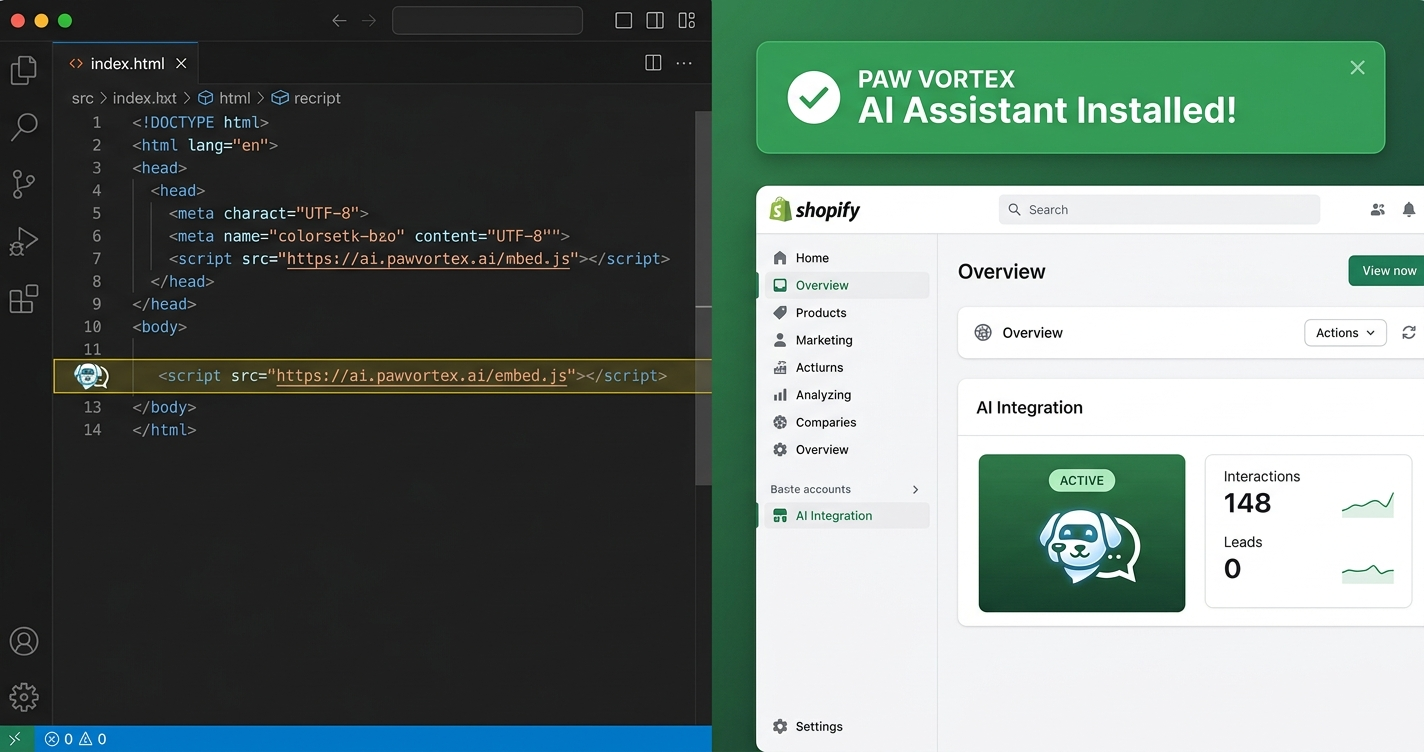The image size is (1424, 752).
Task: Click the editor vertical scrollbar
Action: (703, 298)
